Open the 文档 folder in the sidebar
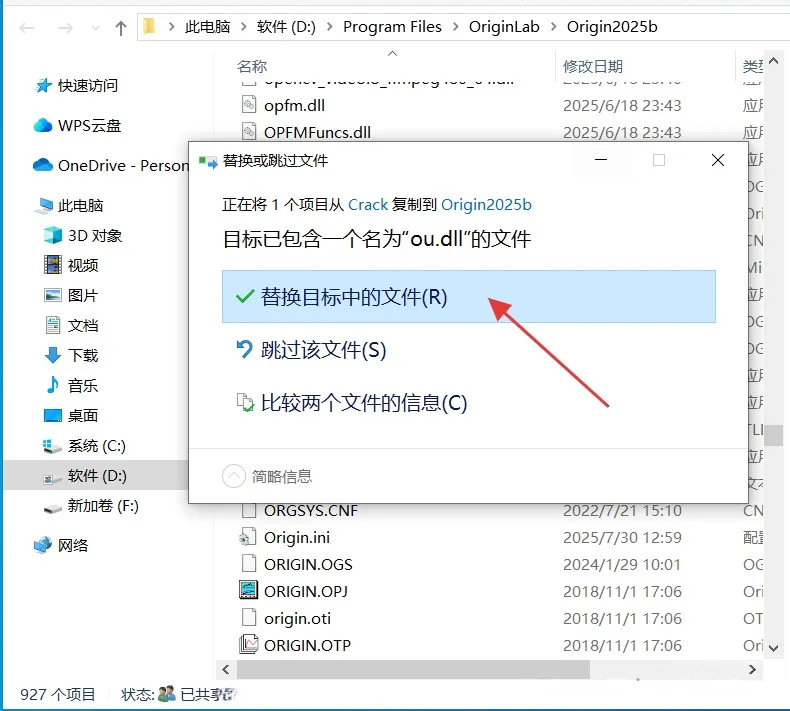Screen dimensions: 790x711 pyautogui.click(x=83, y=326)
